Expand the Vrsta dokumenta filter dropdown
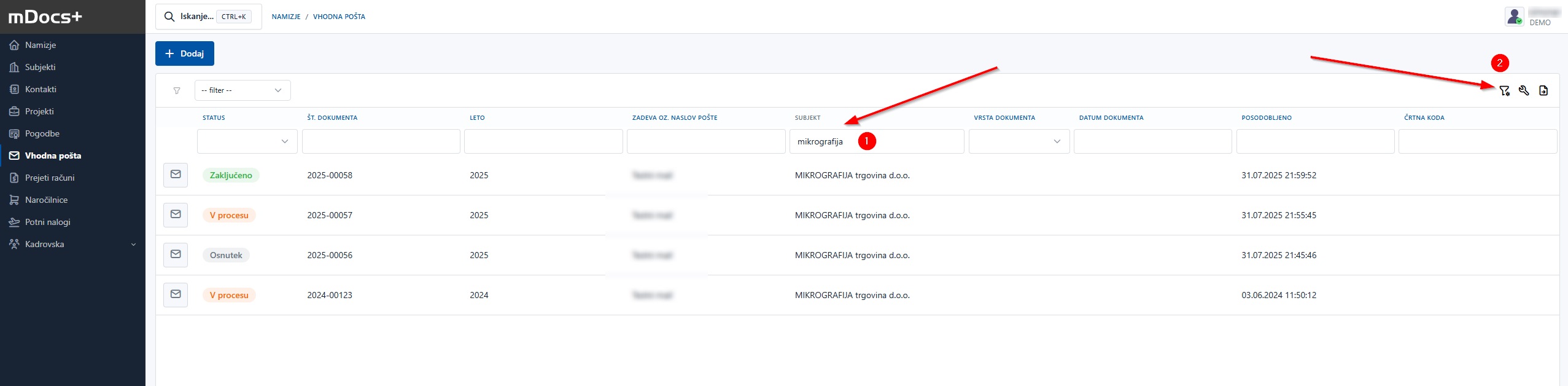 (1019, 141)
